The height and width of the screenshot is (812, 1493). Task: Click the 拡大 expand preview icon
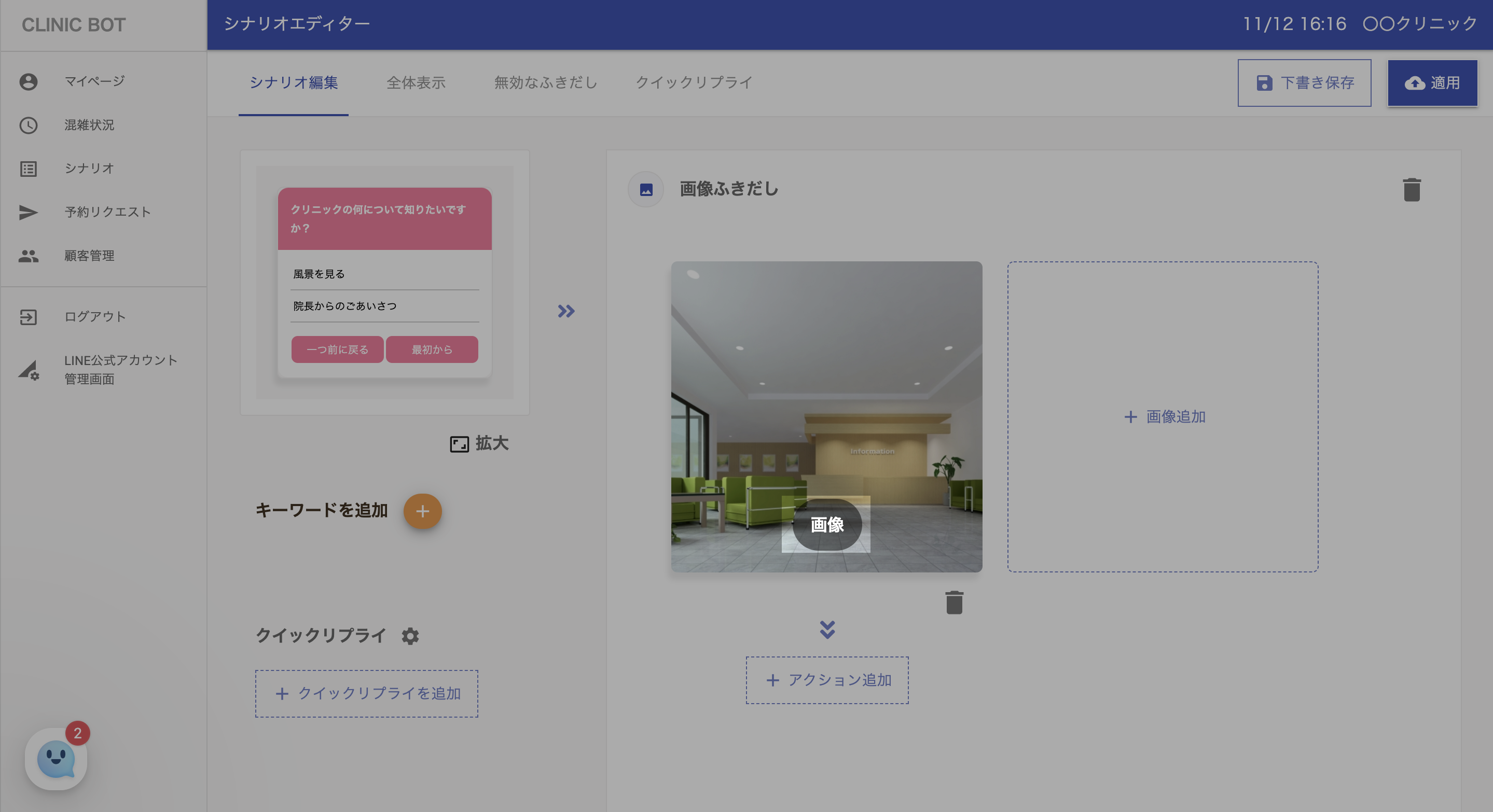[x=459, y=444]
